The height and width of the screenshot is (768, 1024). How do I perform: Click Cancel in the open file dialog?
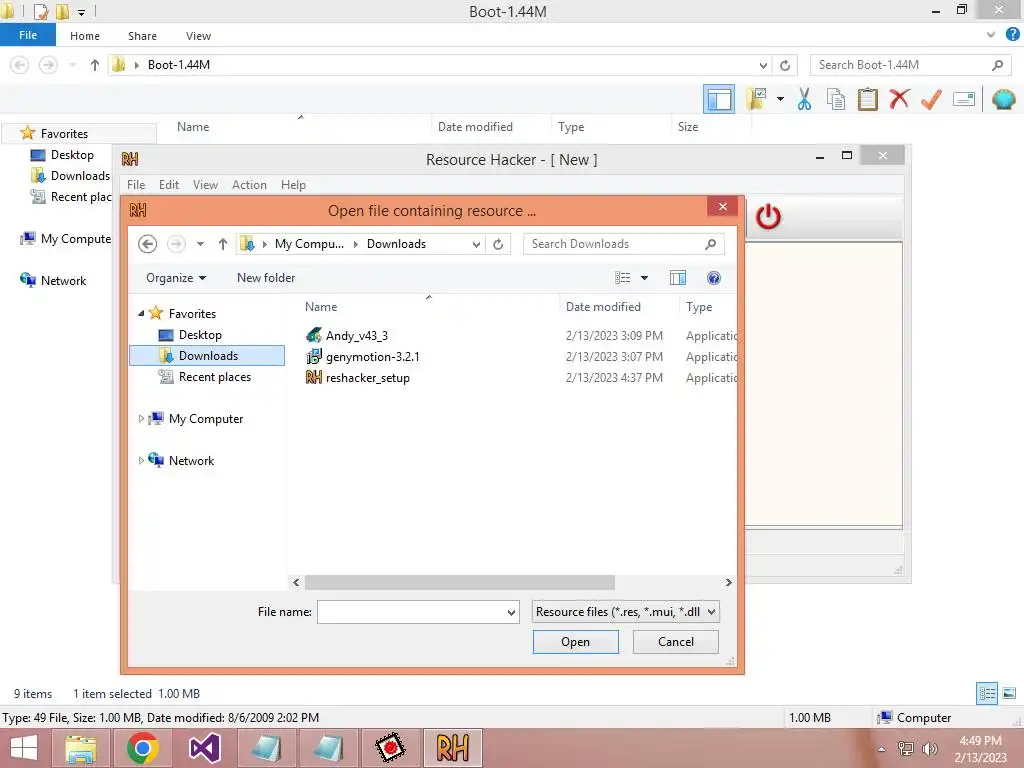pyautogui.click(x=675, y=642)
